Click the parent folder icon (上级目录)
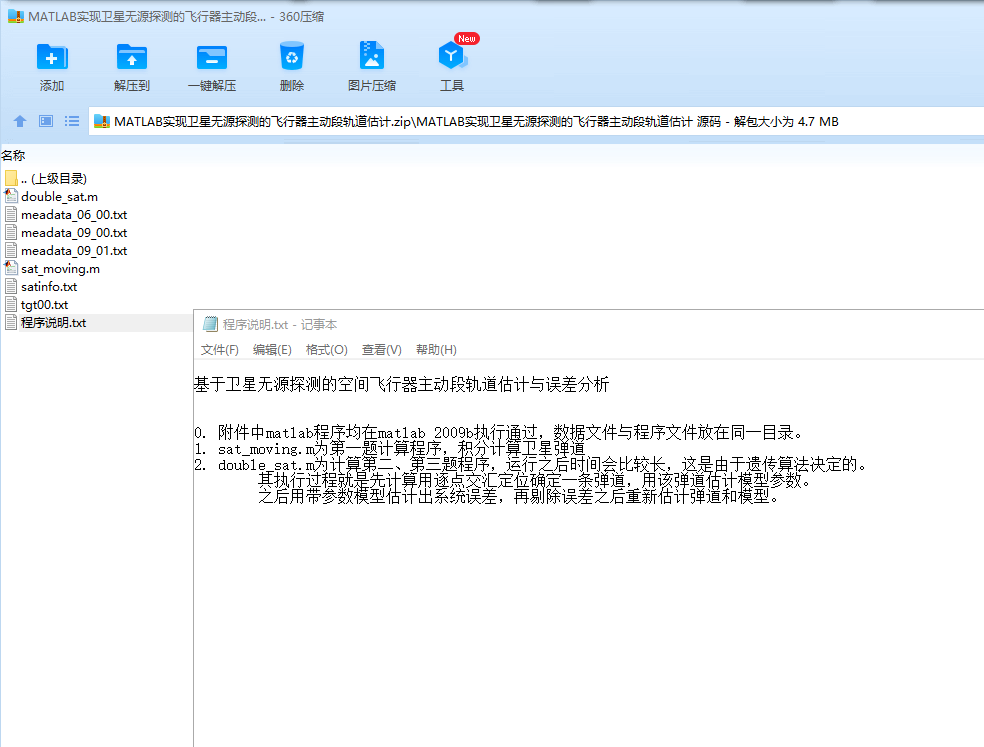Viewport: 984px width, 747px height. (11, 178)
